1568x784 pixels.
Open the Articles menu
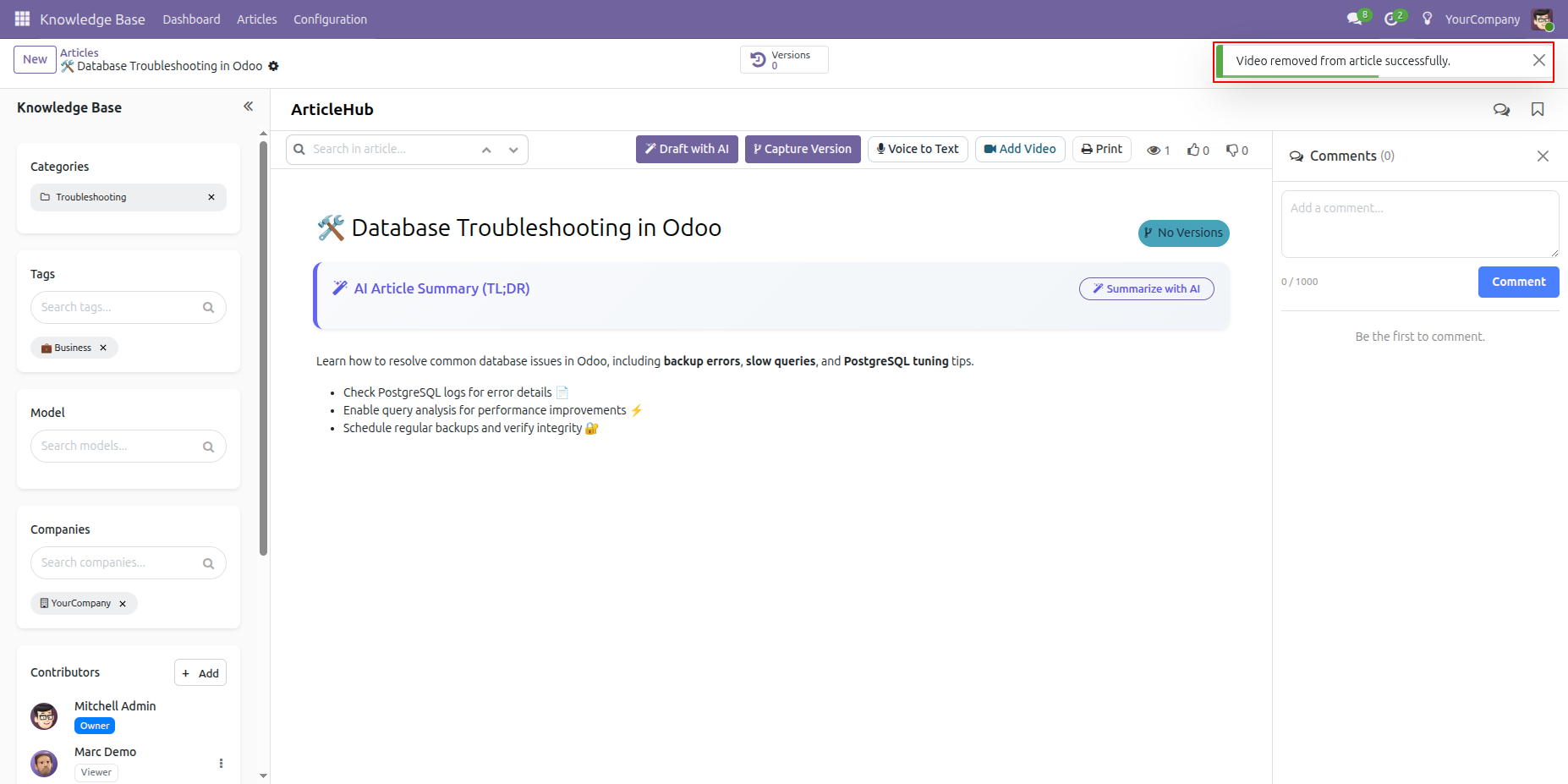click(x=257, y=19)
